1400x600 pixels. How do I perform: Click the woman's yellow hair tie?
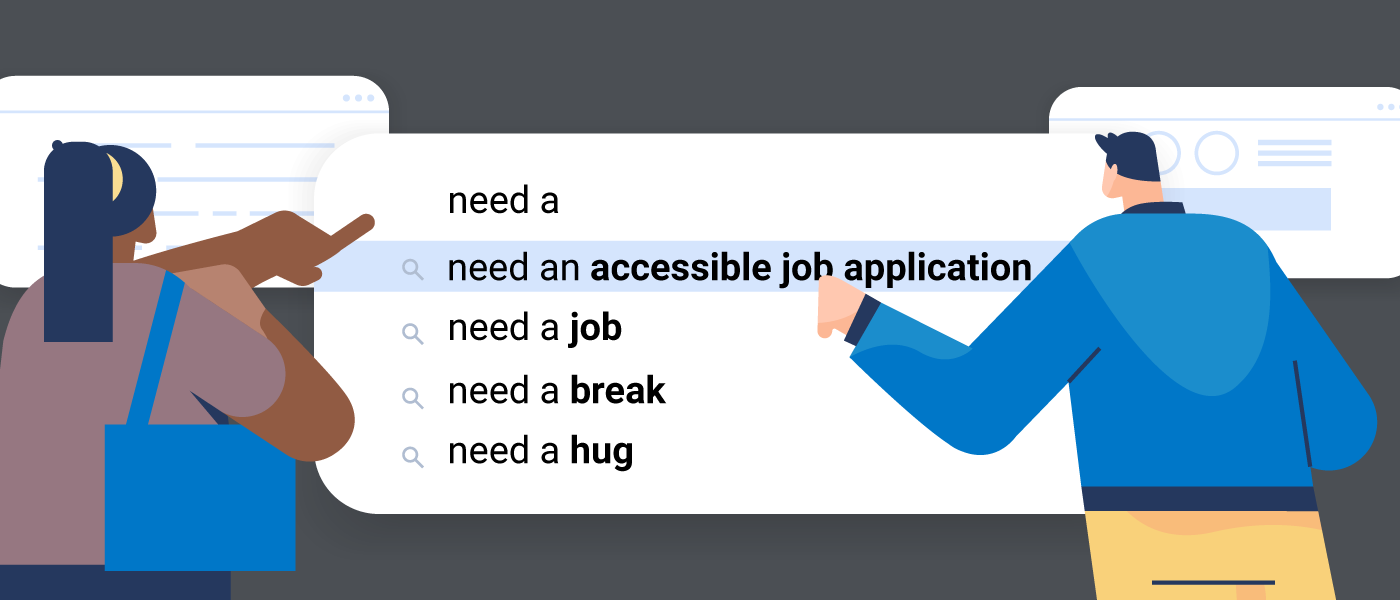(x=118, y=177)
